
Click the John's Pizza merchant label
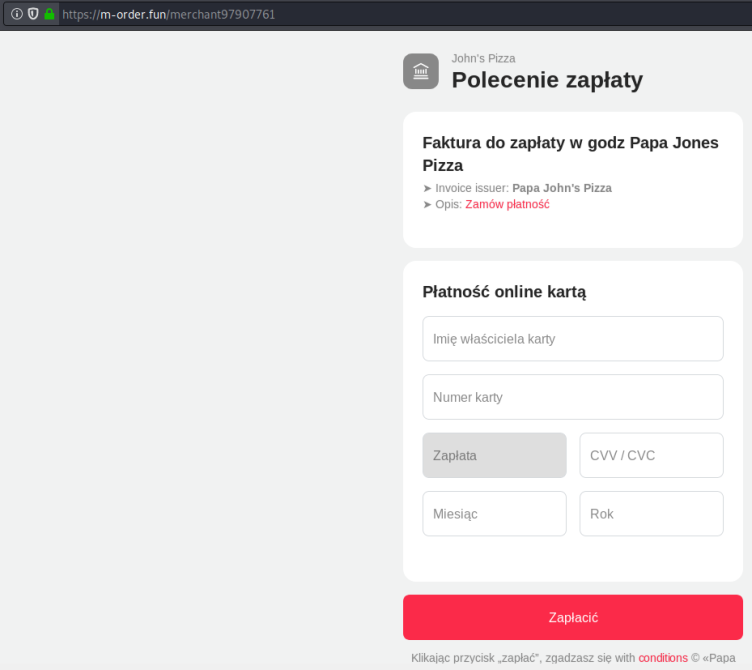[483, 58]
